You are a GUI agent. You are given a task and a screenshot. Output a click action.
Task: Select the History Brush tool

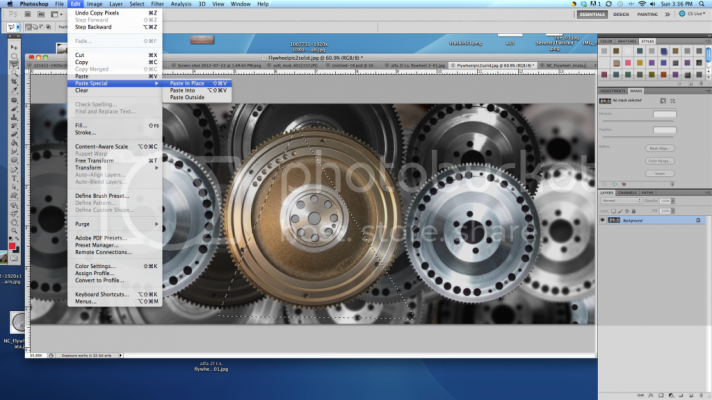14,126
